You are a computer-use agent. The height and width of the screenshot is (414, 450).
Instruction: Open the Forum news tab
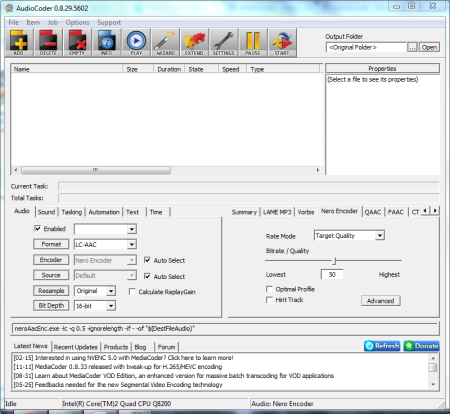(166, 347)
